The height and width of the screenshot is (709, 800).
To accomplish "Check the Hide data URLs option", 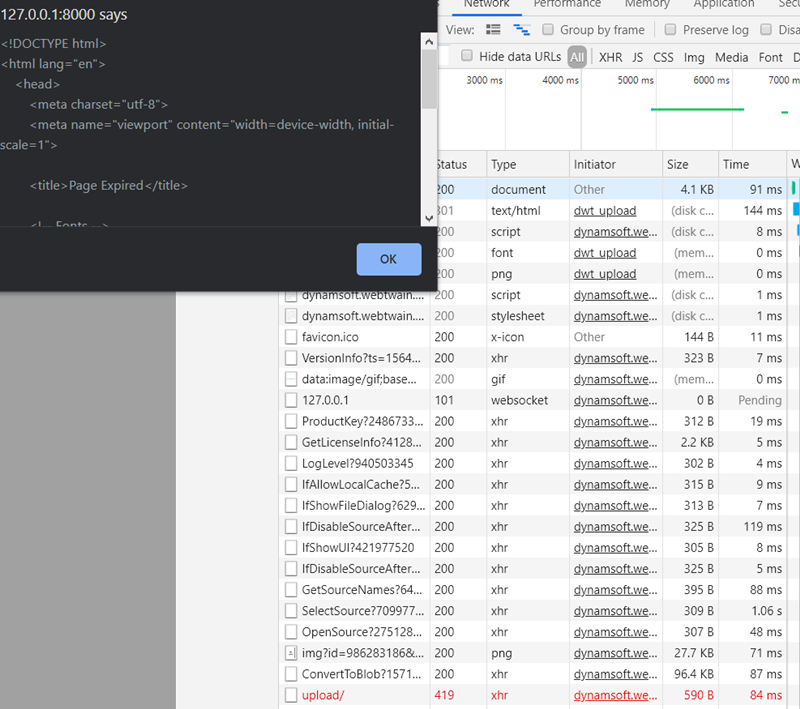I will pos(467,57).
